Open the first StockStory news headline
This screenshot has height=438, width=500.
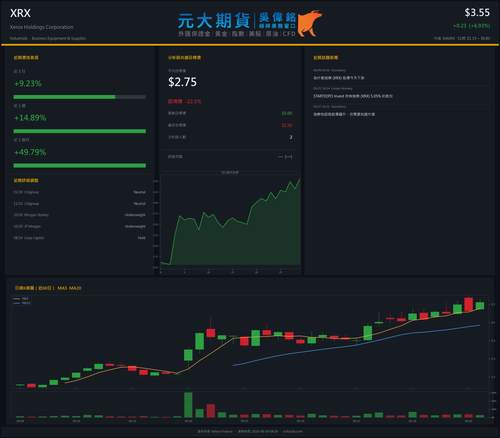pyautogui.click(x=338, y=78)
